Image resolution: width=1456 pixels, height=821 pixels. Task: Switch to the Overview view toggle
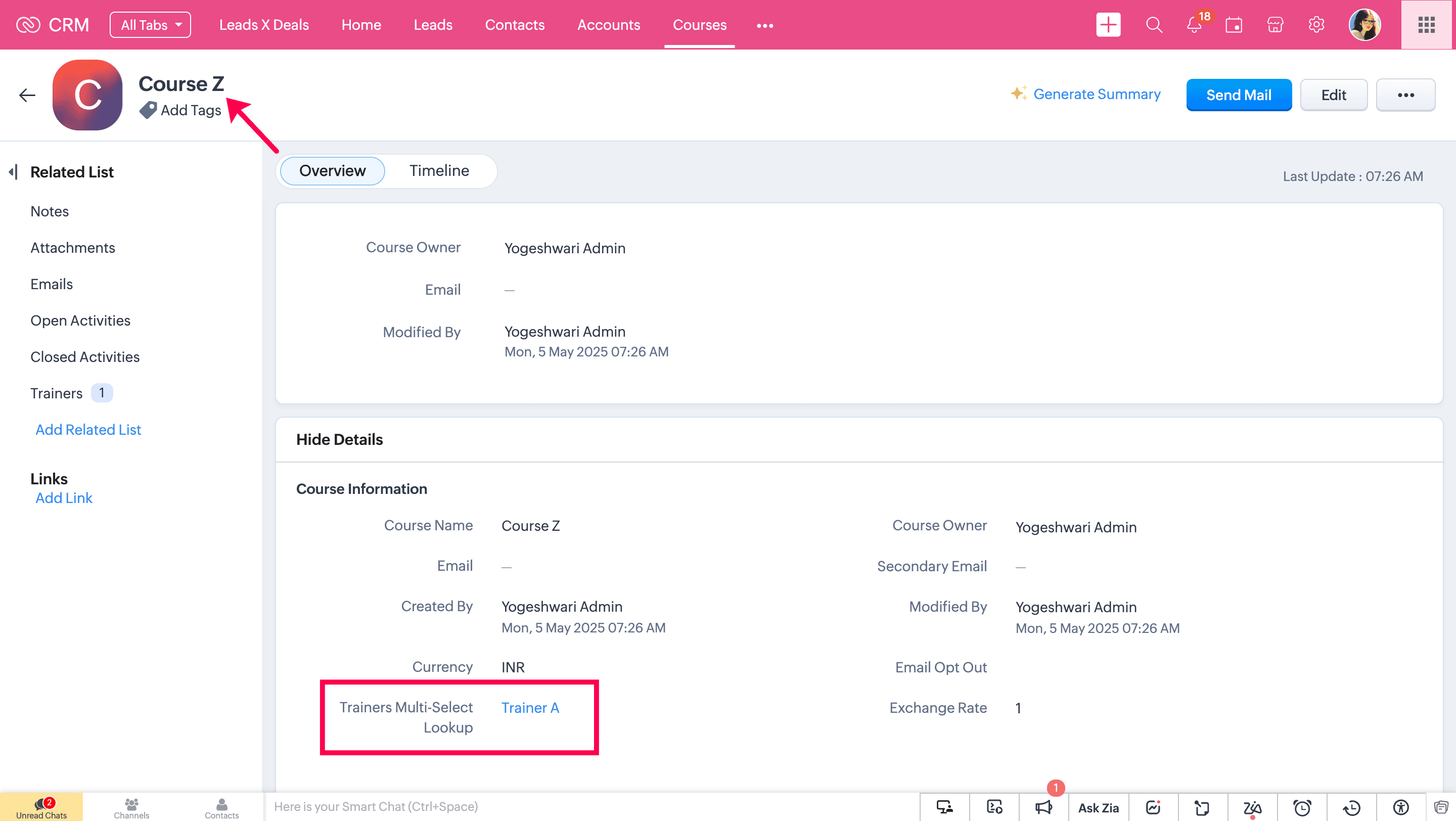[332, 171]
